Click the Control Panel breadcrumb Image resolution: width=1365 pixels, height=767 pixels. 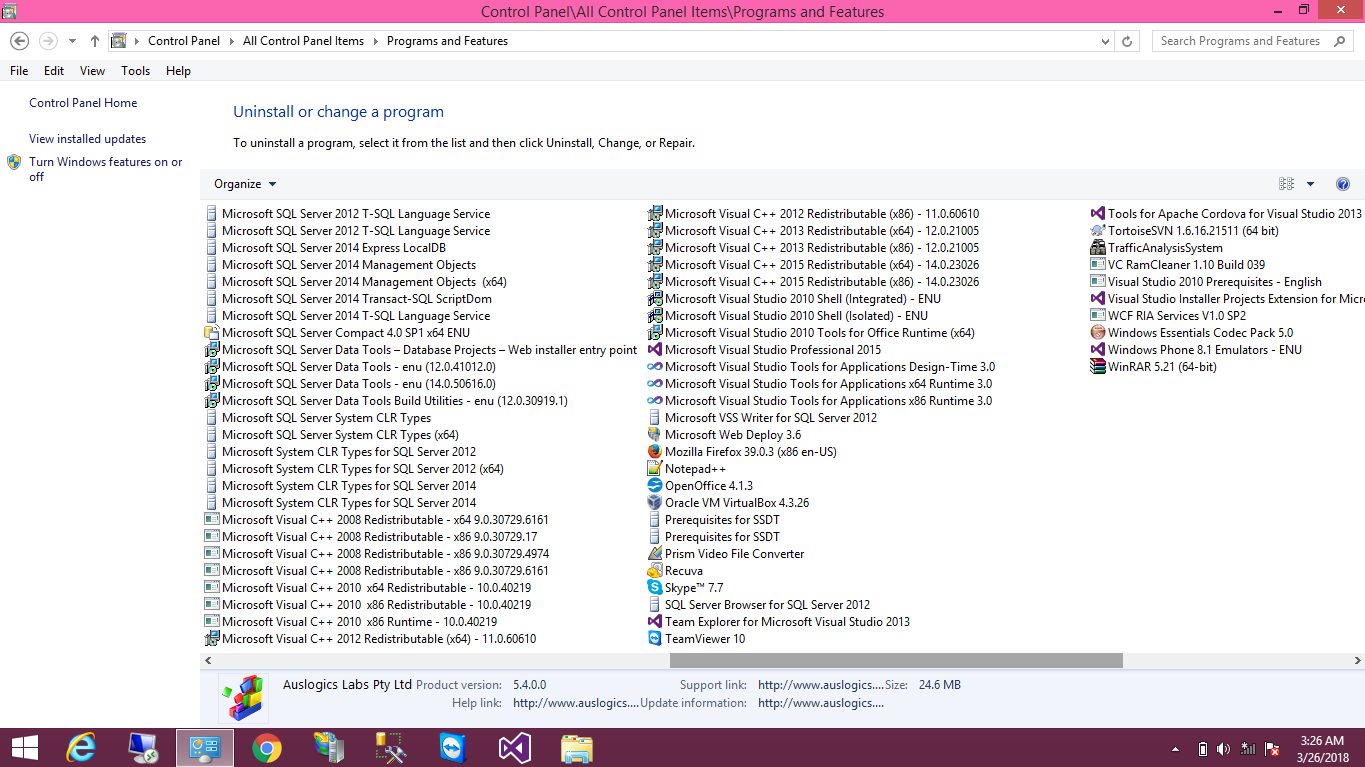click(x=184, y=41)
